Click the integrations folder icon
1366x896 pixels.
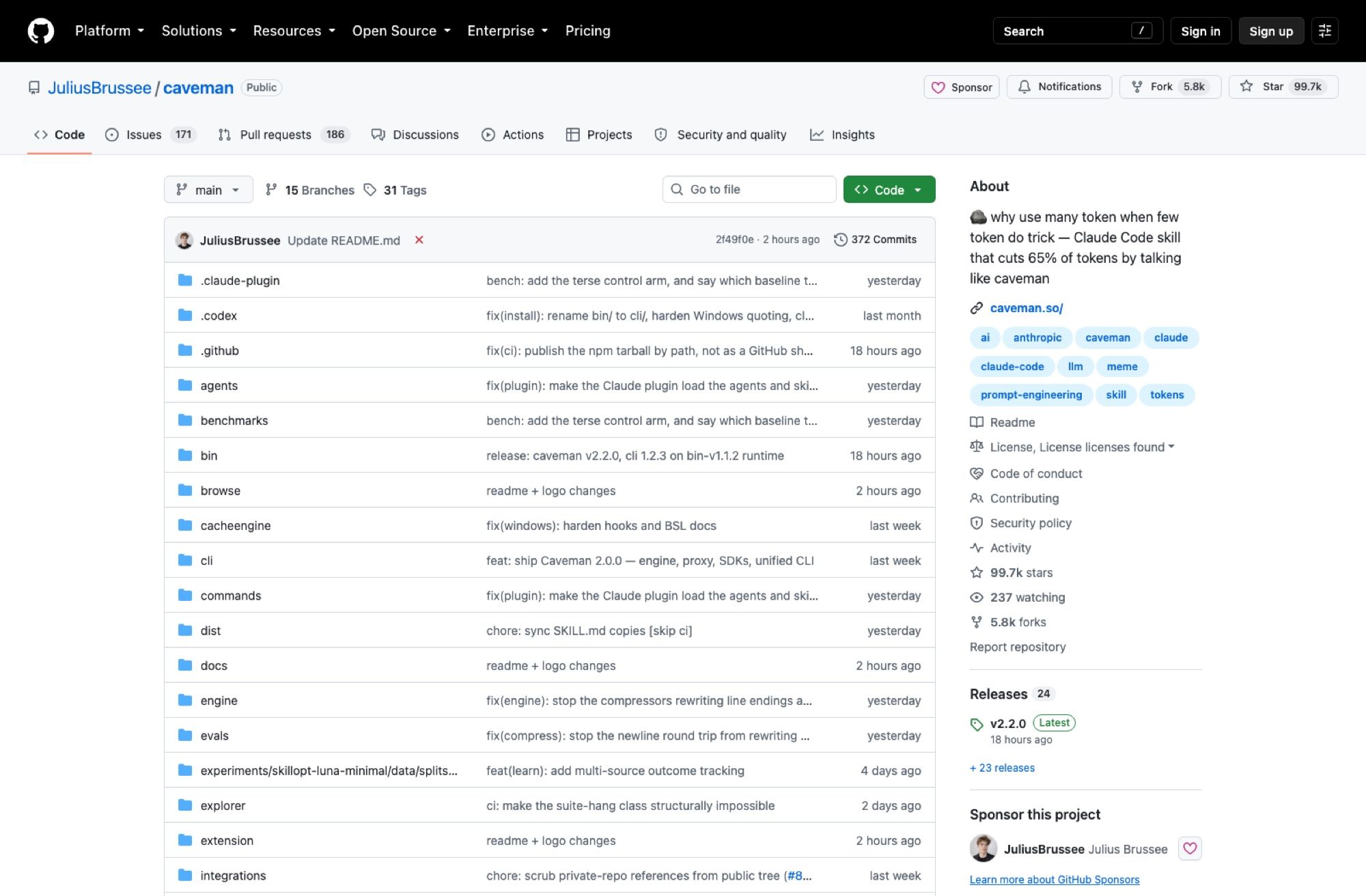click(x=185, y=875)
